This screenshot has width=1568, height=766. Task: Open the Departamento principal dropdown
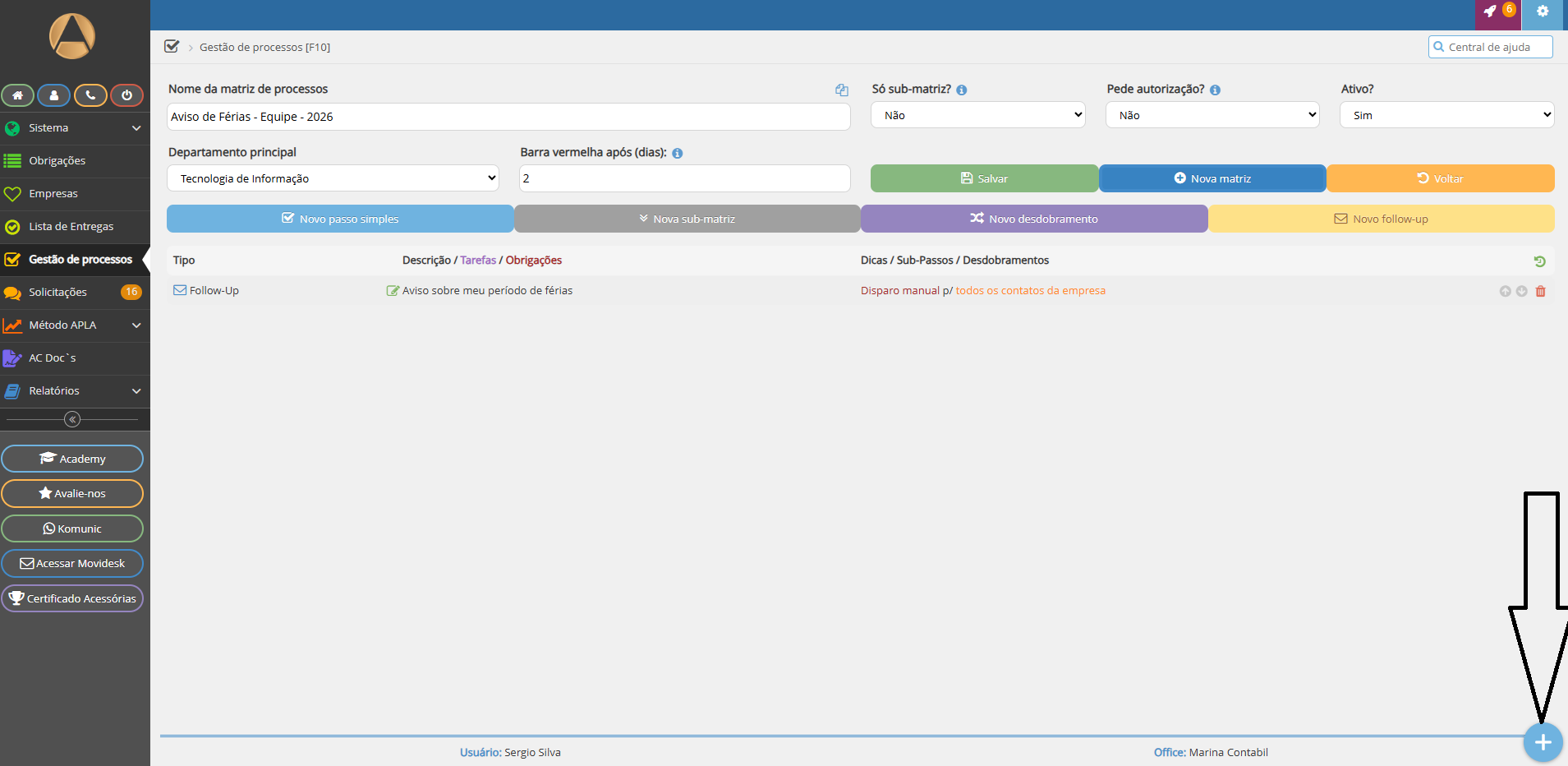(333, 178)
